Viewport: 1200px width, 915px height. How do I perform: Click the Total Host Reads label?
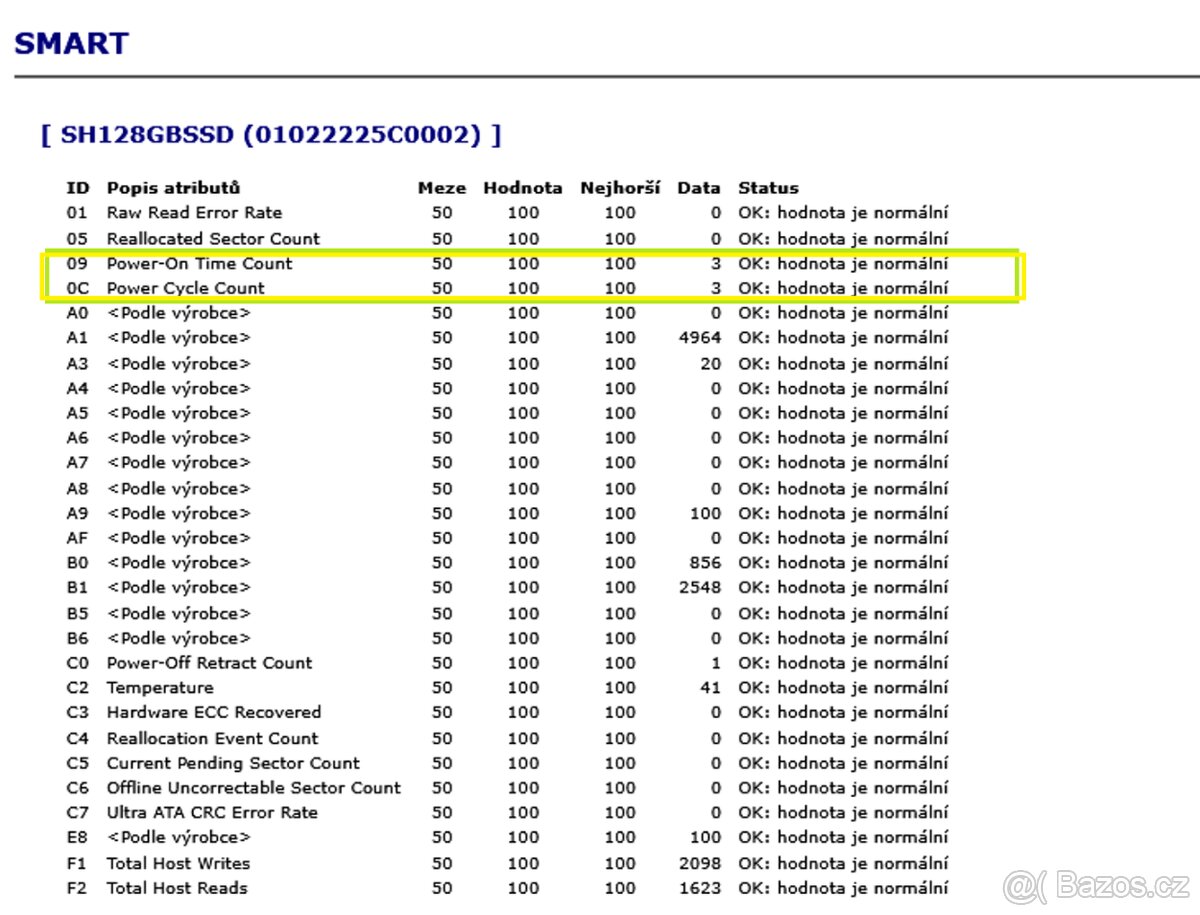click(177, 888)
